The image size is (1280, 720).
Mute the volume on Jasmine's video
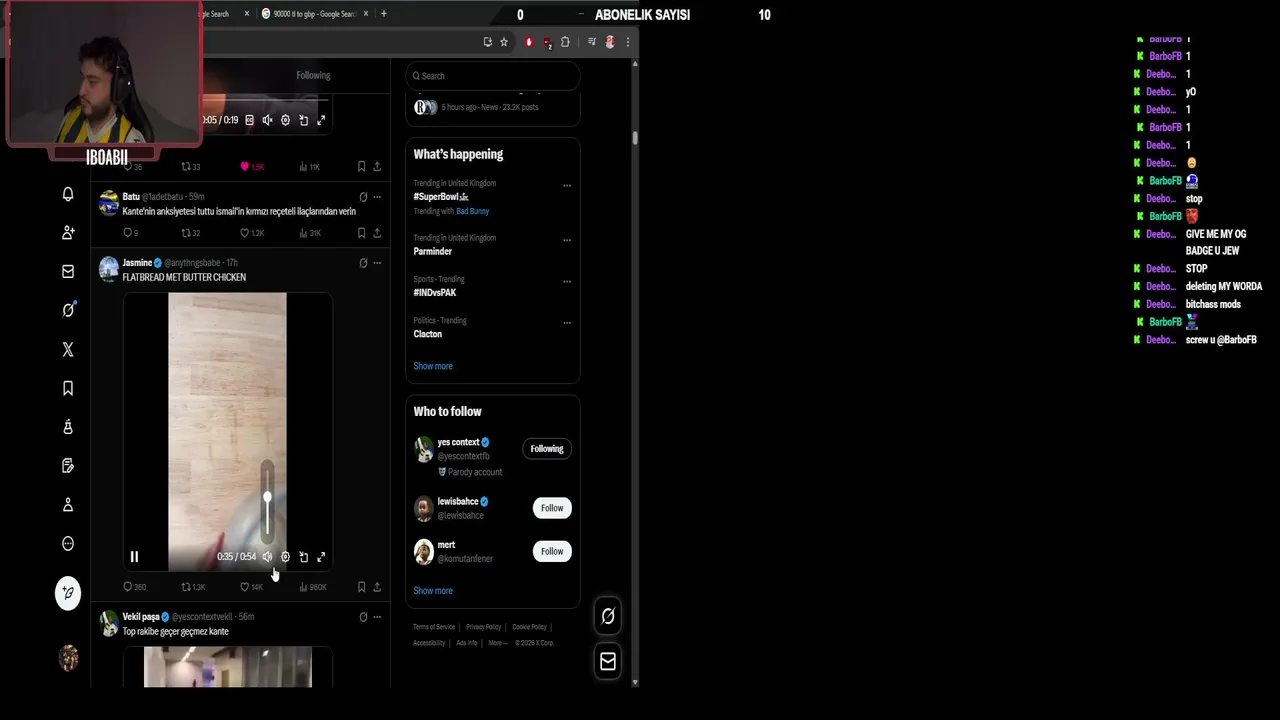pos(267,557)
